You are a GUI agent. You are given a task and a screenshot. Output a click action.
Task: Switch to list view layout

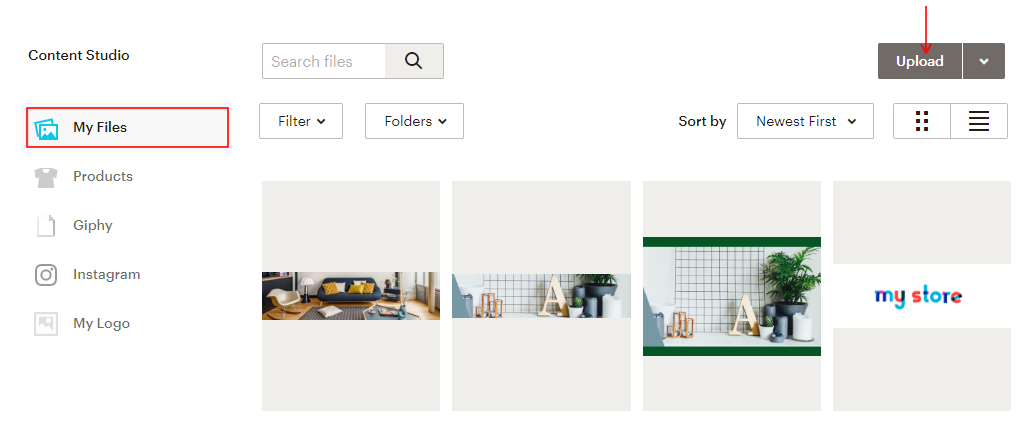pos(979,121)
